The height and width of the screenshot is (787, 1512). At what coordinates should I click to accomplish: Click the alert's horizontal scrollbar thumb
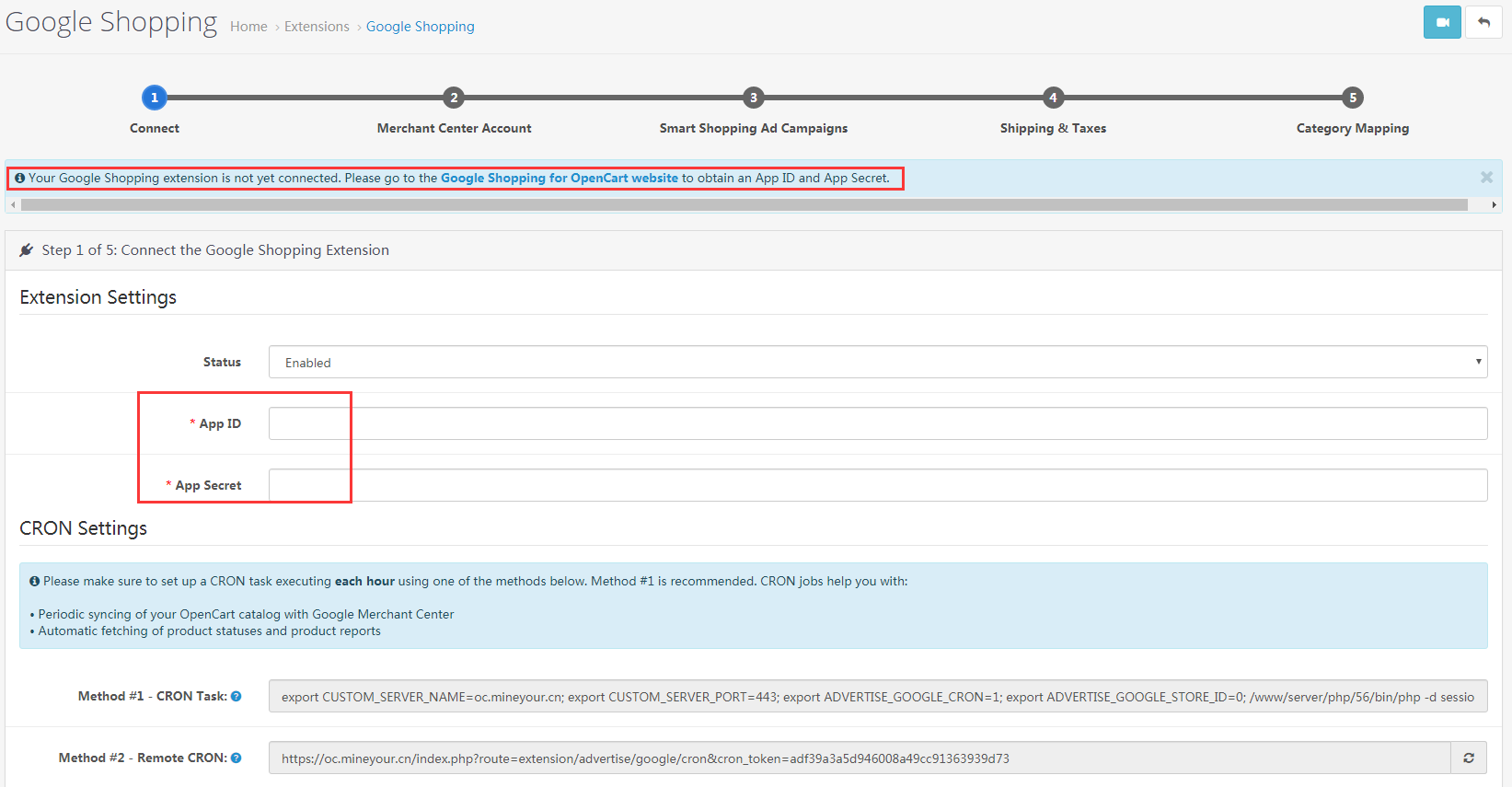click(x=744, y=204)
